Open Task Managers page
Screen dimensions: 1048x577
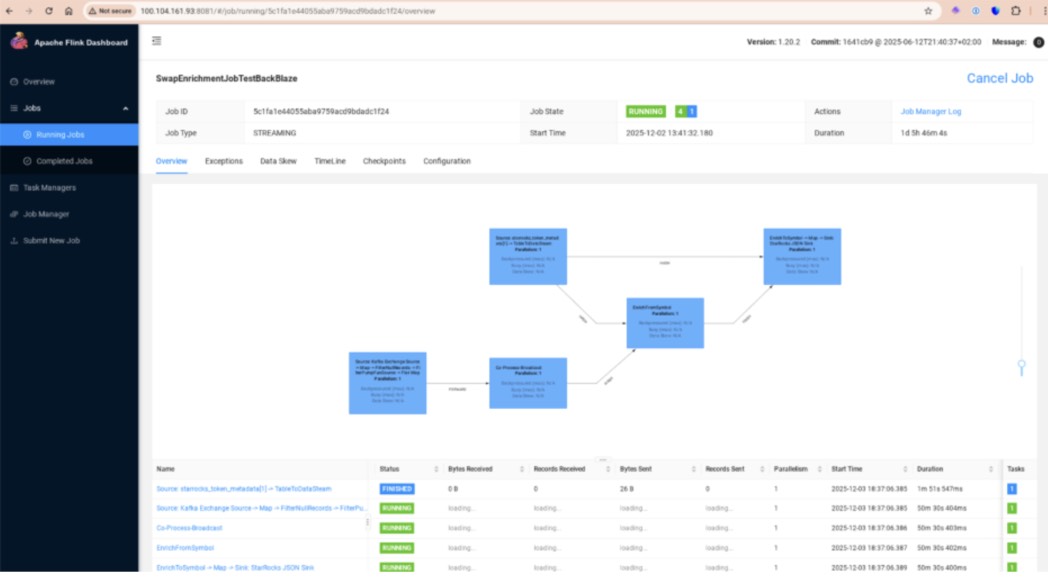pyautogui.click(x=49, y=188)
